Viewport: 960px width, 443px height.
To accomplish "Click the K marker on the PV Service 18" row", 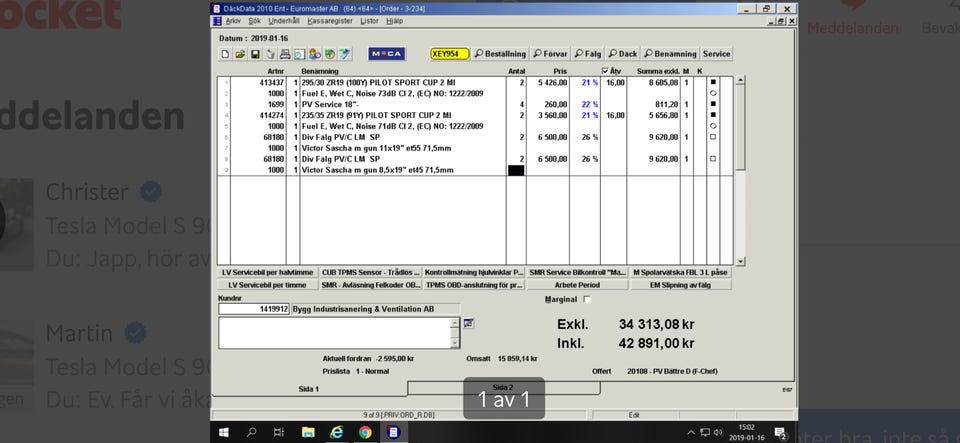I will pos(713,104).
